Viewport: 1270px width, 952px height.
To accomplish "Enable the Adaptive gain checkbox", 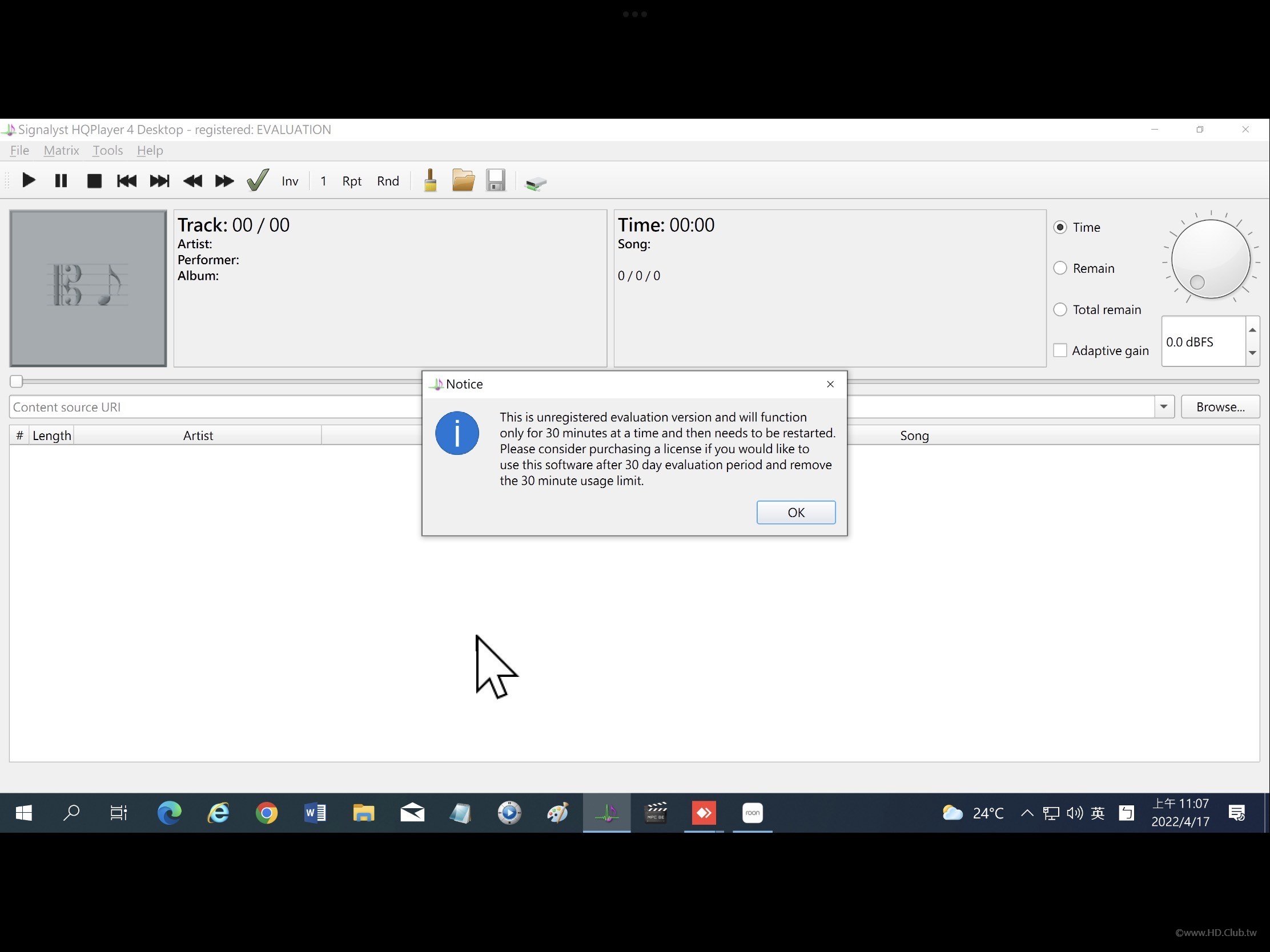I will pyautogui.click(x=1060, y=350).
